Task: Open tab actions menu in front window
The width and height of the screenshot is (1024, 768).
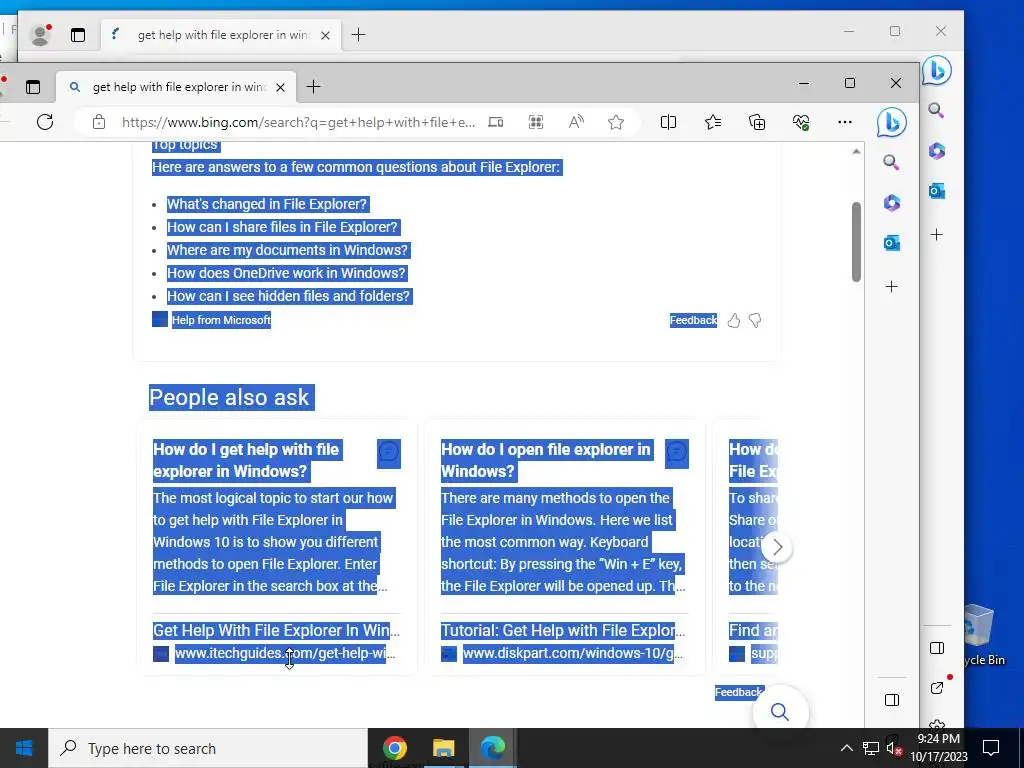Action: click(x=33, y=87)
